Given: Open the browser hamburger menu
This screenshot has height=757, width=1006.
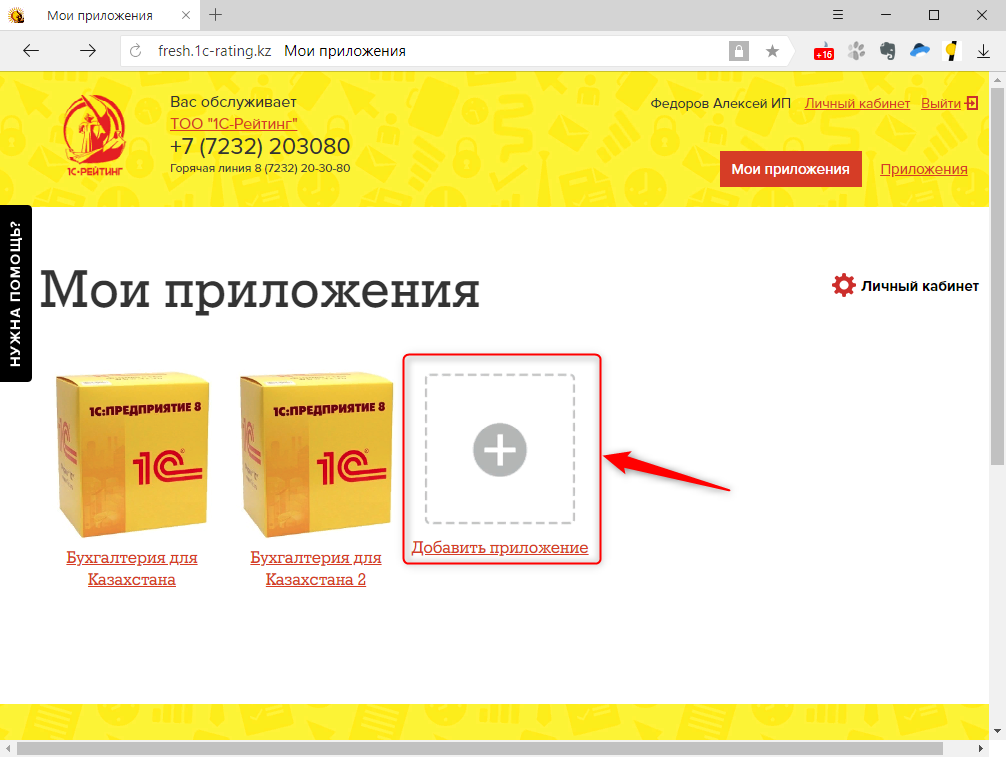Looking at the screenshot, I should [x=838, y=15].
